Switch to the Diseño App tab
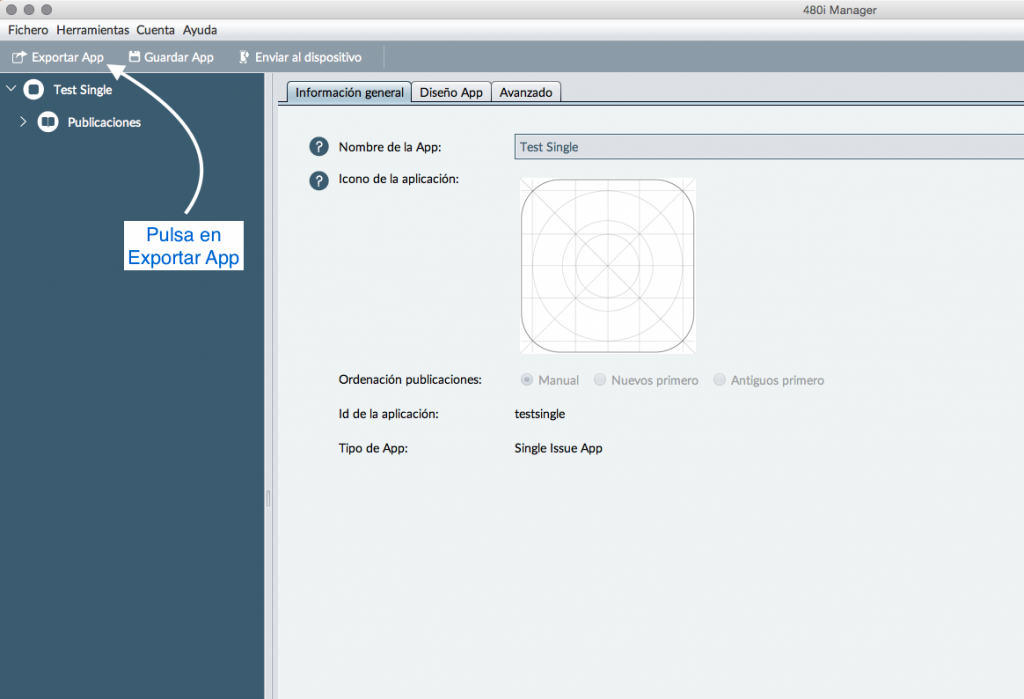This screenshot has width=1024, height=699. coord(451,92)
